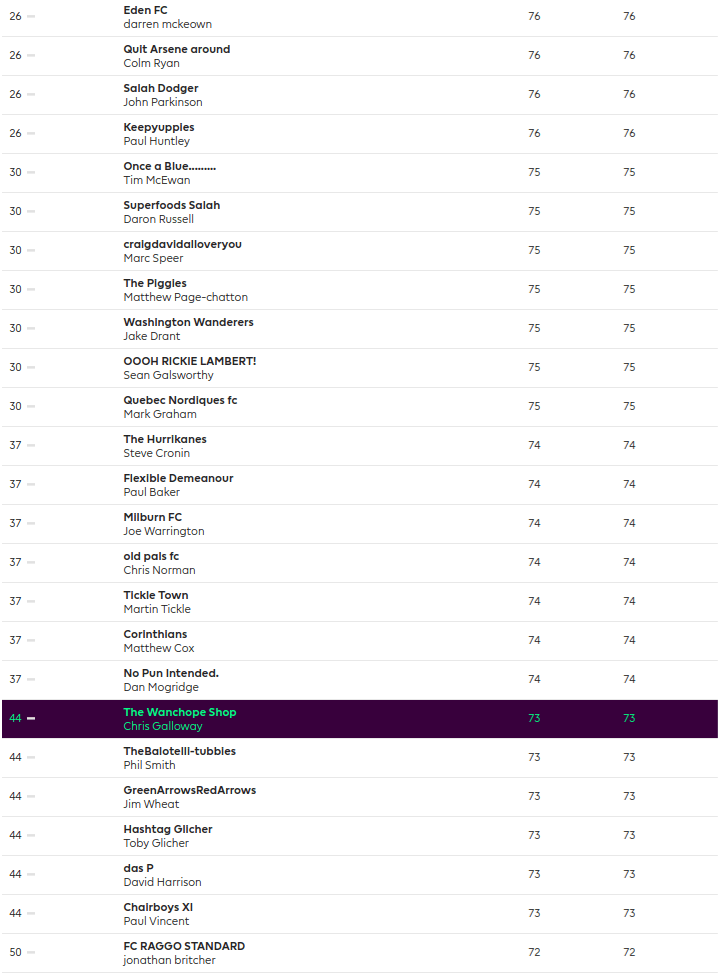The height and width of the screenshot is (975, 719).
Task: Click rank movement indicator beside Eden FC
Action: click(x=31, y=17)
